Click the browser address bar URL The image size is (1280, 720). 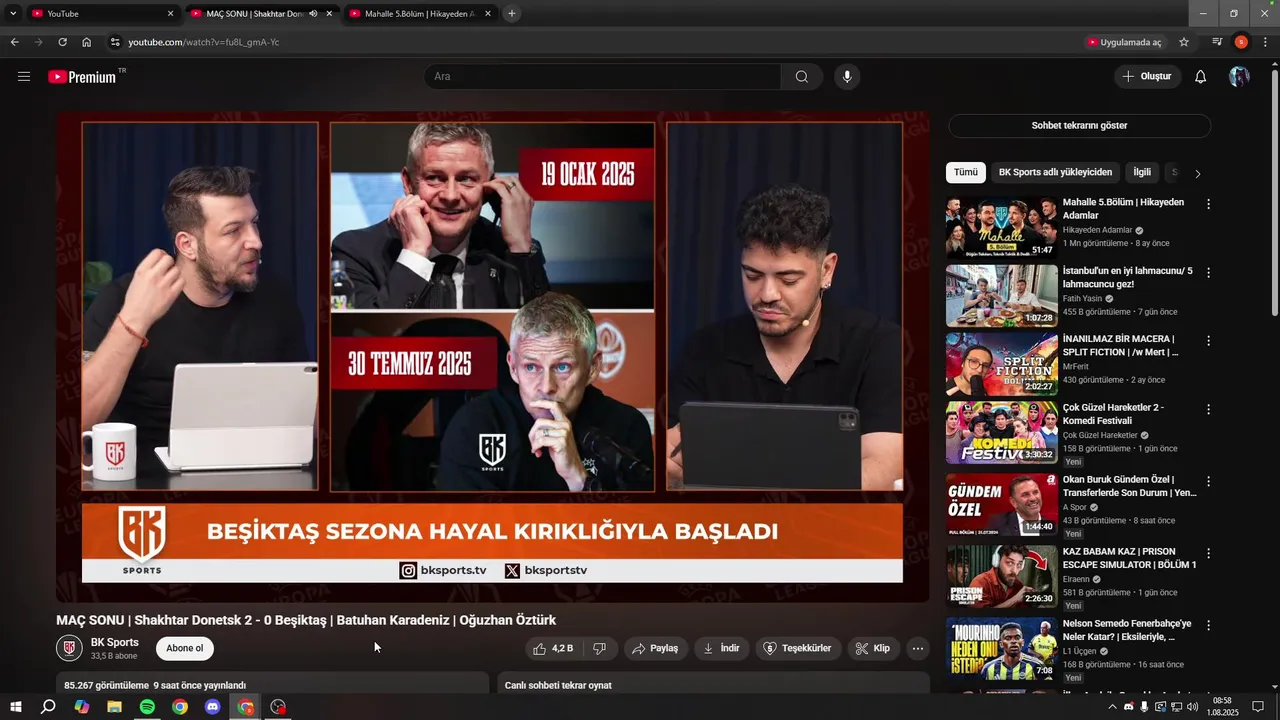pyautogui.click(x=204, y=42)
